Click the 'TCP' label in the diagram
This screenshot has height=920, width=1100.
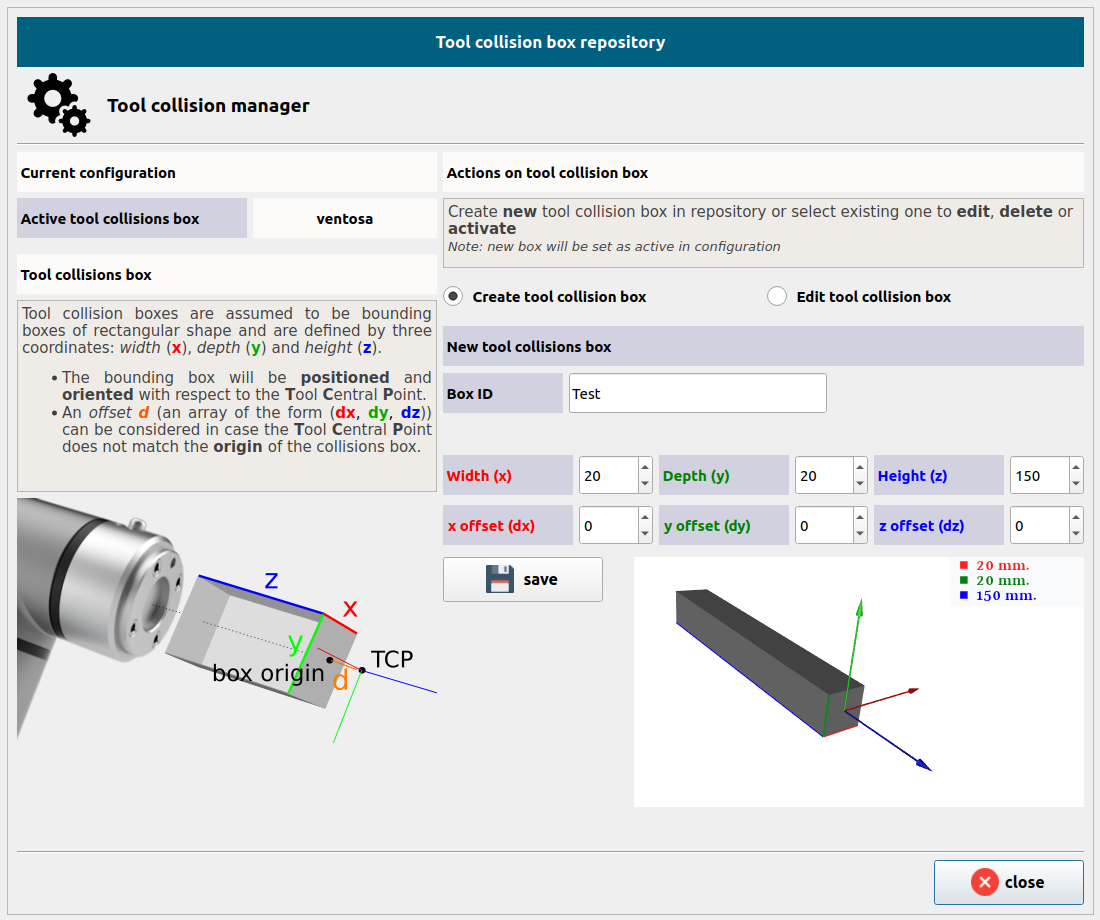point(392,659)
